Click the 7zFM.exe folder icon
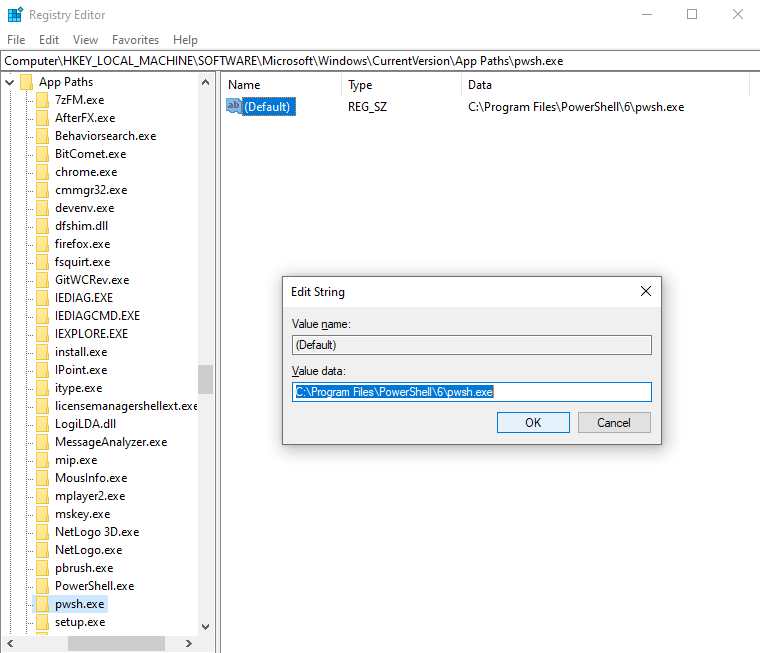The width and height of the screenshot is (760, 653). click(43, 100)
